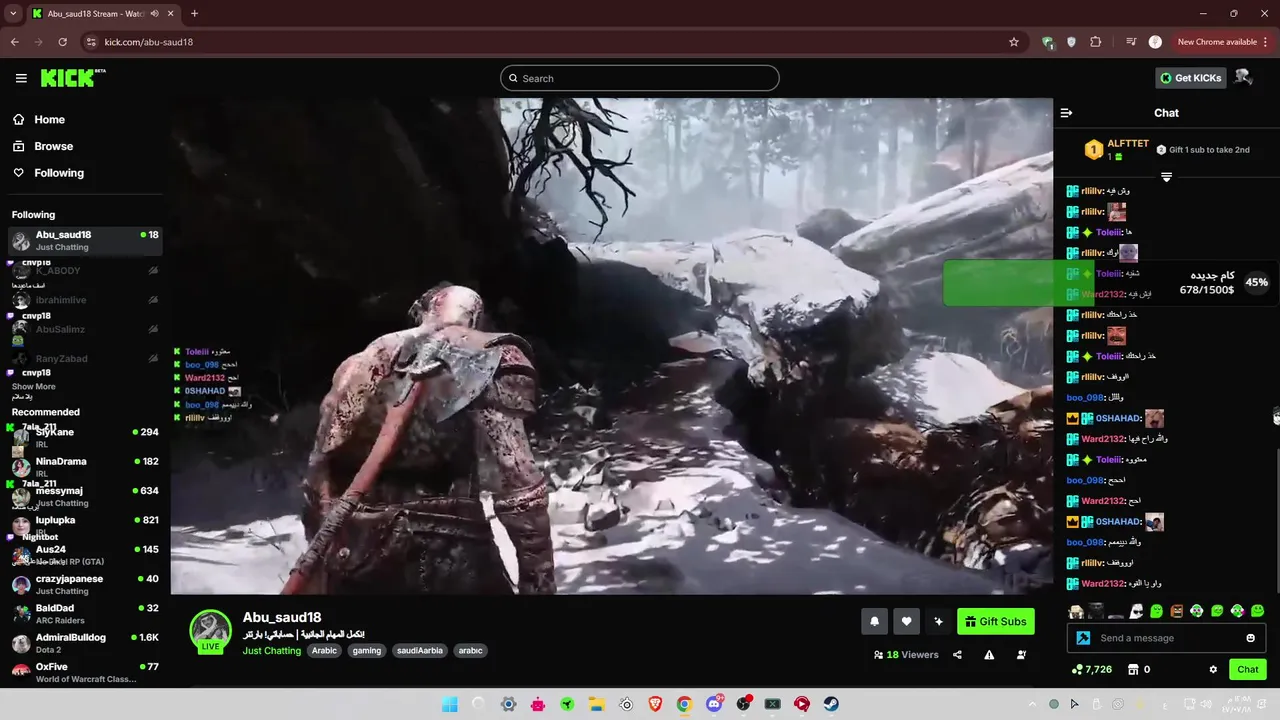Select the saudiAarbia tag
Viewport: 1280px width, 720px height.
click(x=420, y=651)
